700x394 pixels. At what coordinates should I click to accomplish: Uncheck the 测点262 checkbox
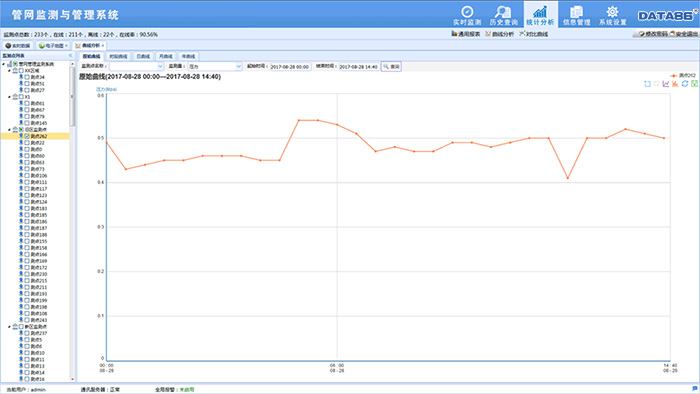tap(27, 136)
